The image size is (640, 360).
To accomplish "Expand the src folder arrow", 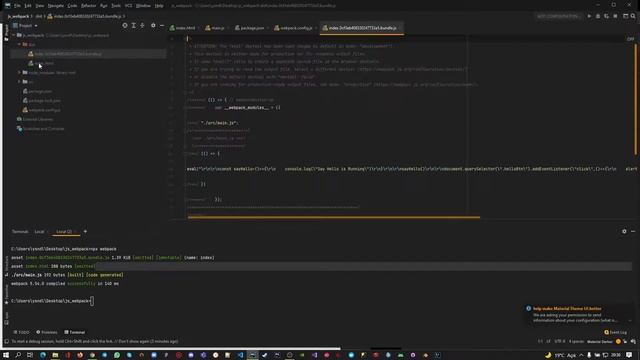I will (19, 82).
